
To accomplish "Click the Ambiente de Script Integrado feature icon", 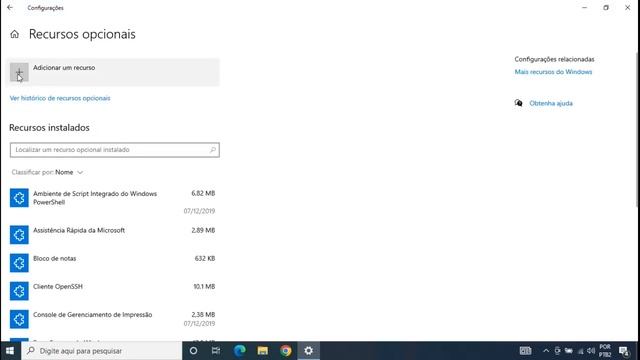I will pos(19,198).
